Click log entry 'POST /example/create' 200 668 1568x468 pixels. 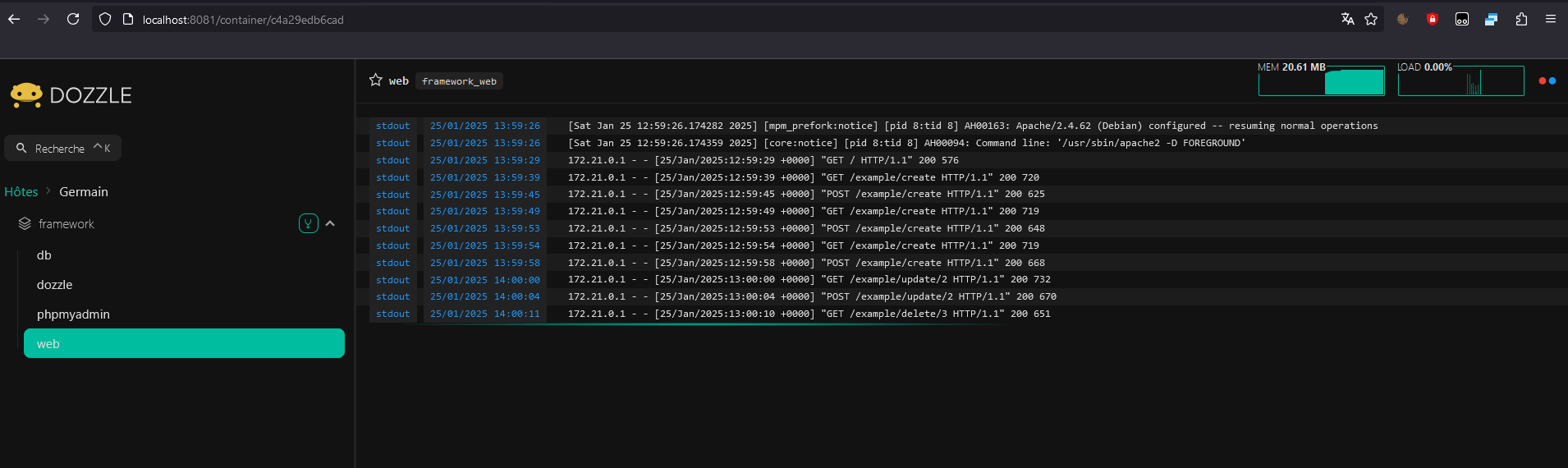pos(806,263)
